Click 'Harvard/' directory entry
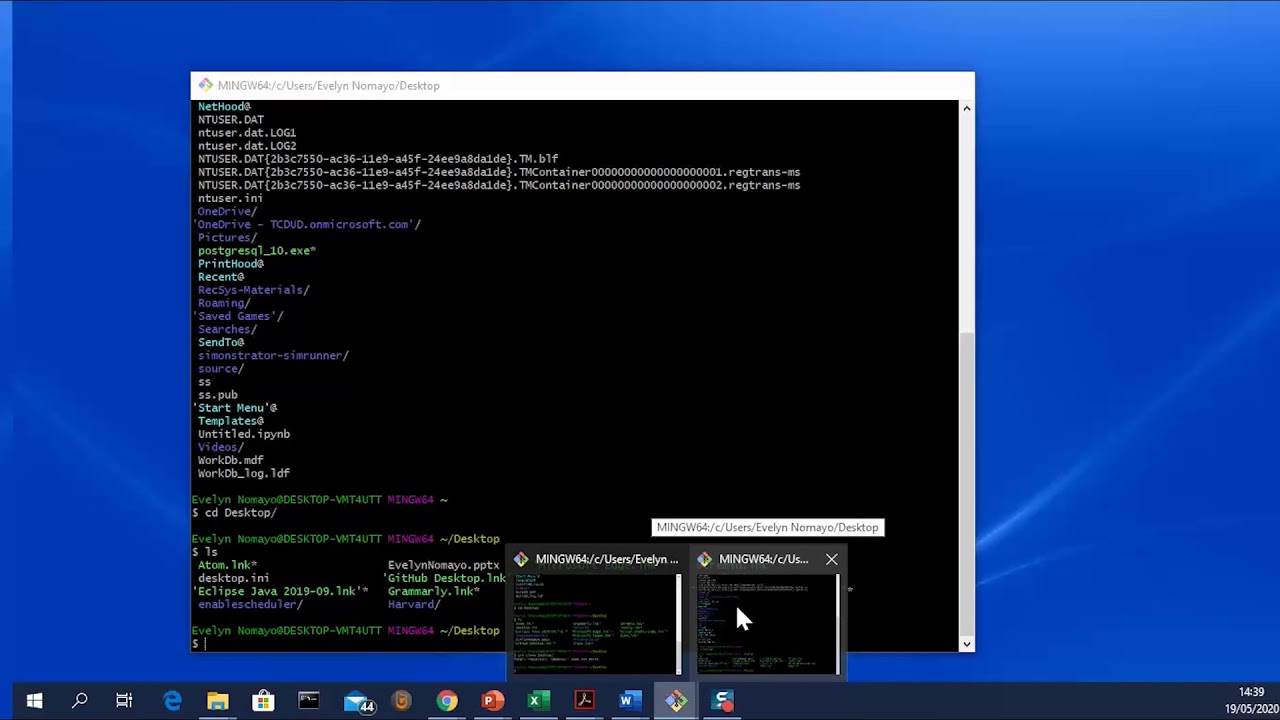Image resolution: width=1280 pixels, height=720 pixels. coord(414,604)
